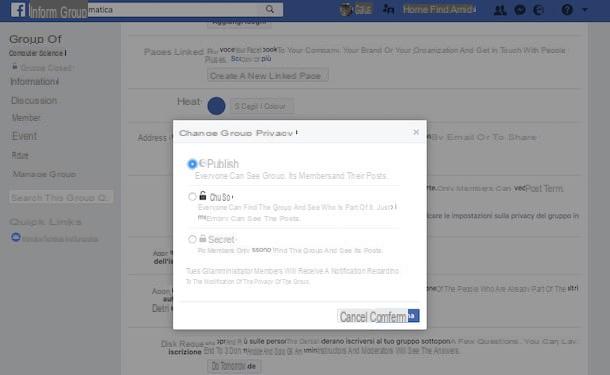Select the Publish radio button

pyautogui.click(x=192, y=164)
